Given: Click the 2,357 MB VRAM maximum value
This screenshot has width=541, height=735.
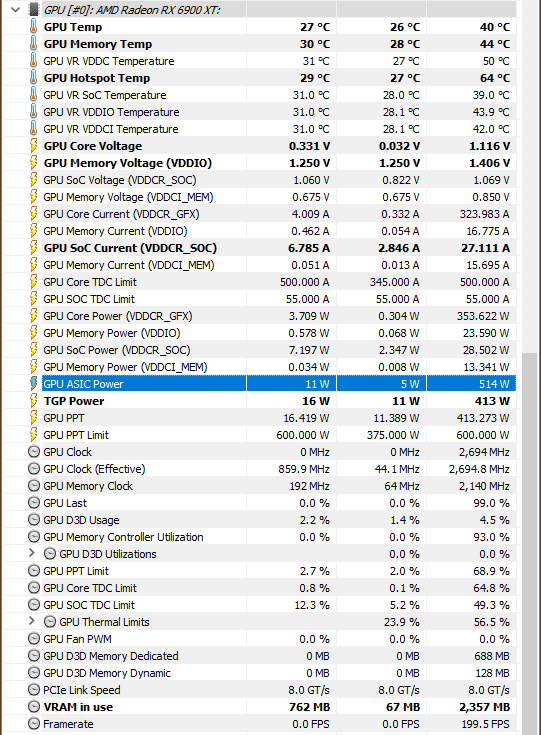Looking at the screenshot, I should (484, 707).
